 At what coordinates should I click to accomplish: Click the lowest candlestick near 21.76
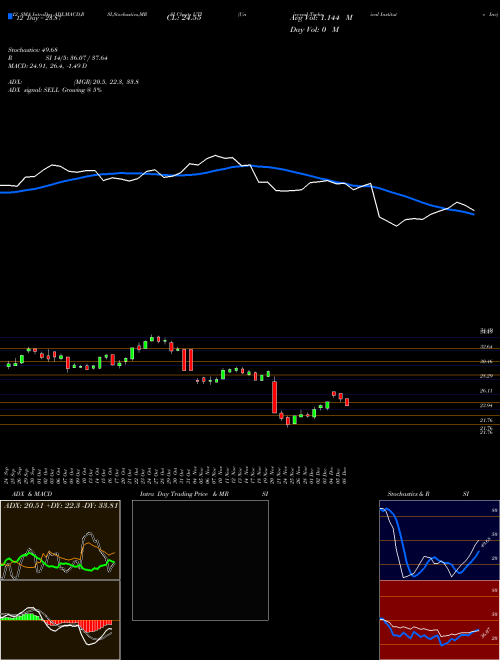point(288,421)
